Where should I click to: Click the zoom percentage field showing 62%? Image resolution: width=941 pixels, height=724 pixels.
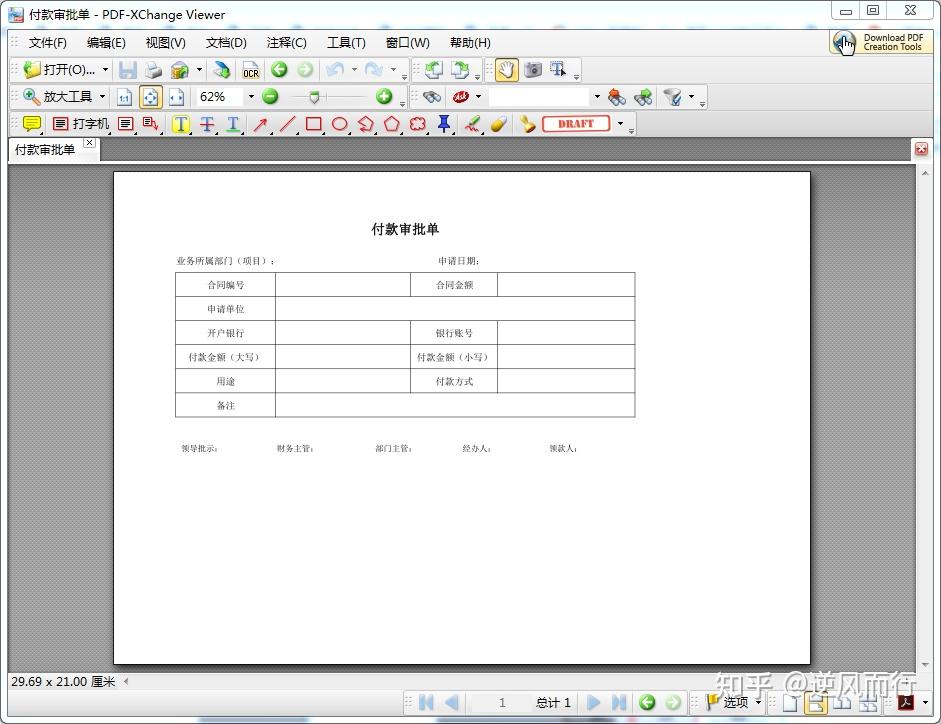tap(220, 97)
